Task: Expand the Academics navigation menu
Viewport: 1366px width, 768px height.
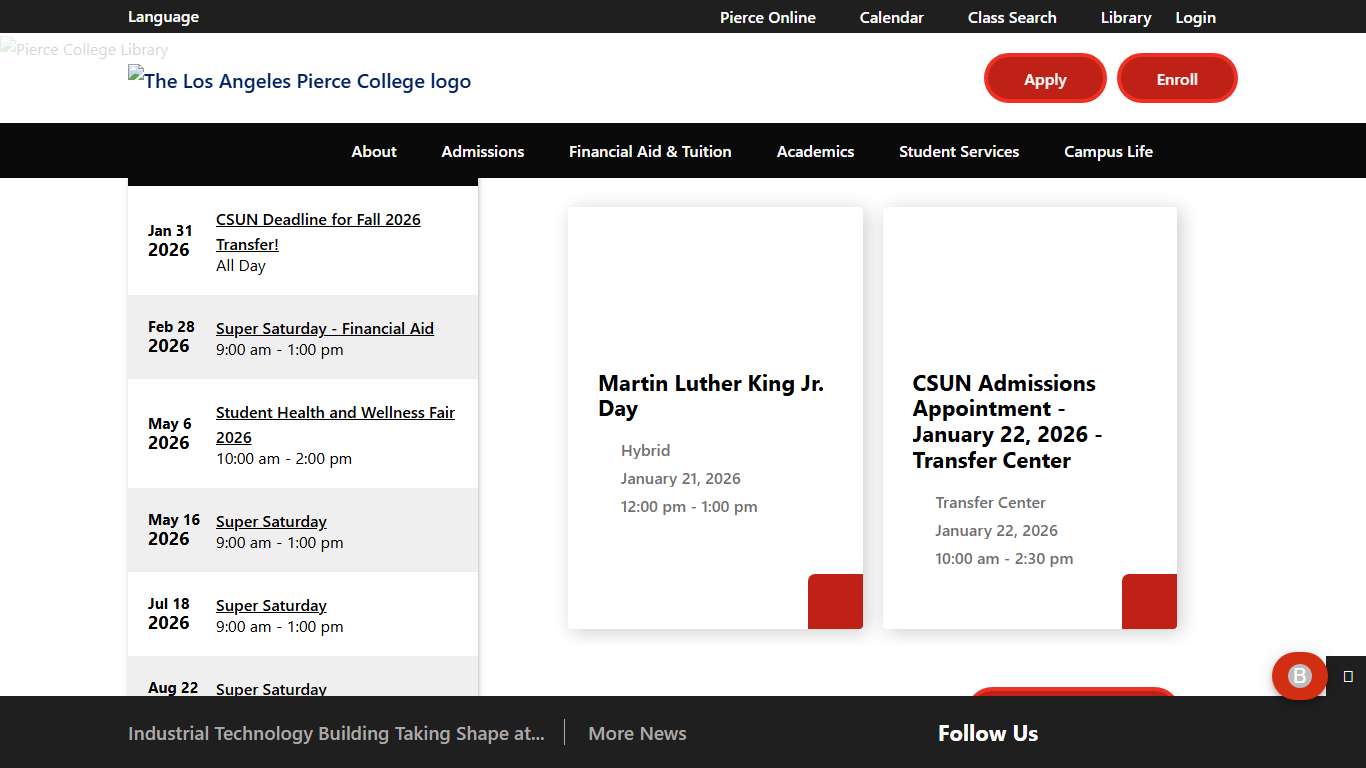Action: pos(815,151)
